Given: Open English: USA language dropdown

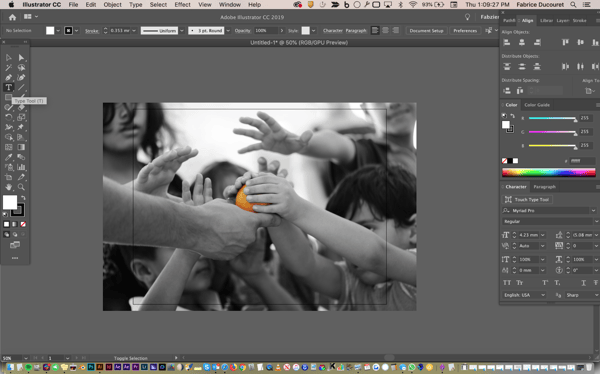Looking at the screenshot, I should [x=543, y=295].
